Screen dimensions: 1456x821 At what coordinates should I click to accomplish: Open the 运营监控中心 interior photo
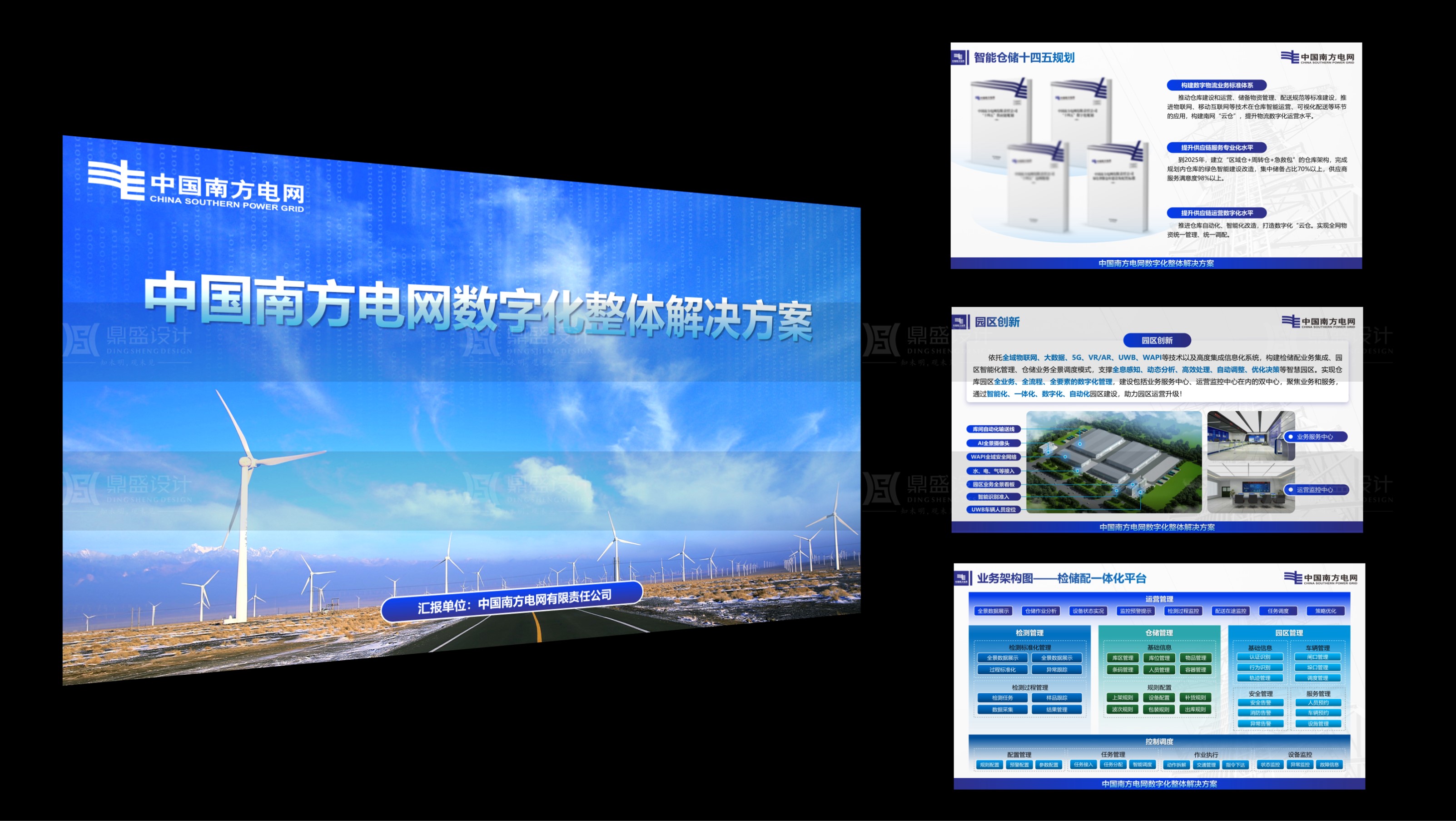tap(1251, 489)
